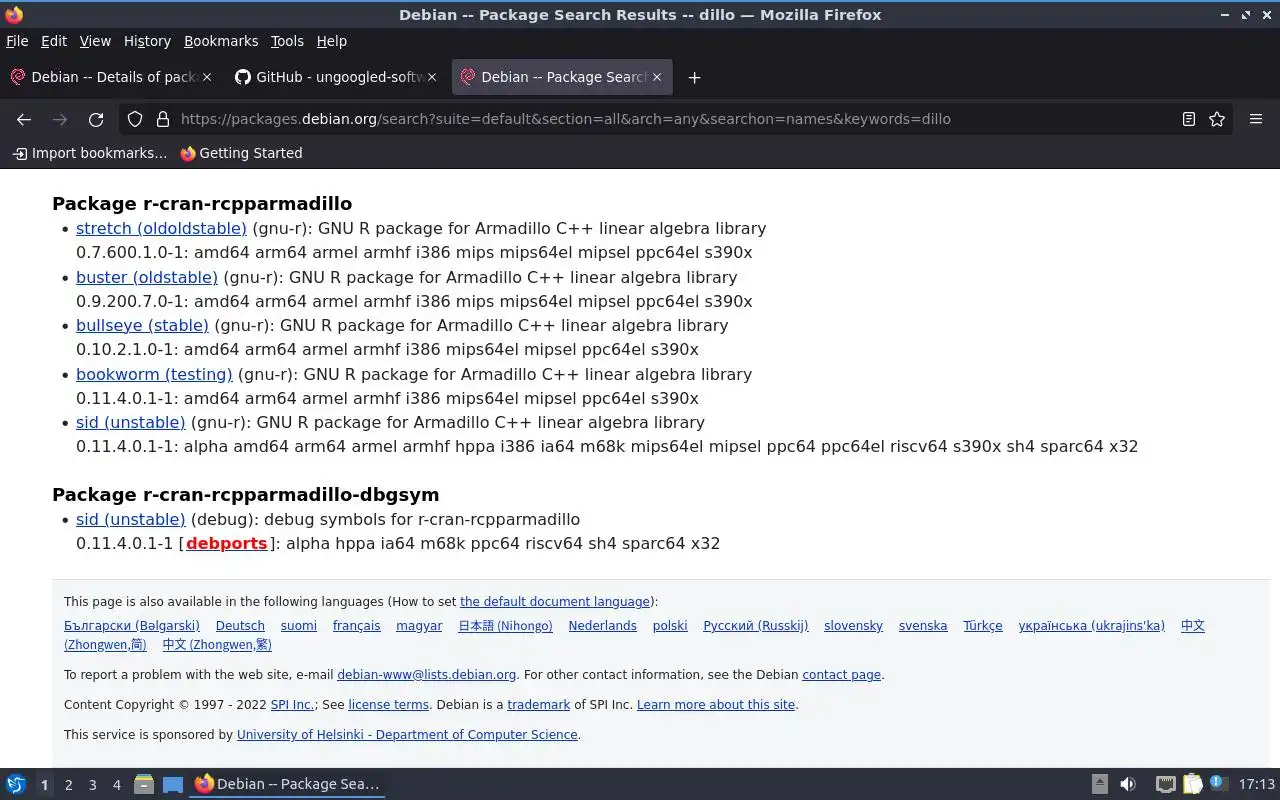This screenshot has width=1280, height=800.
Task: Open the trademark link
Action: [538, 704]
